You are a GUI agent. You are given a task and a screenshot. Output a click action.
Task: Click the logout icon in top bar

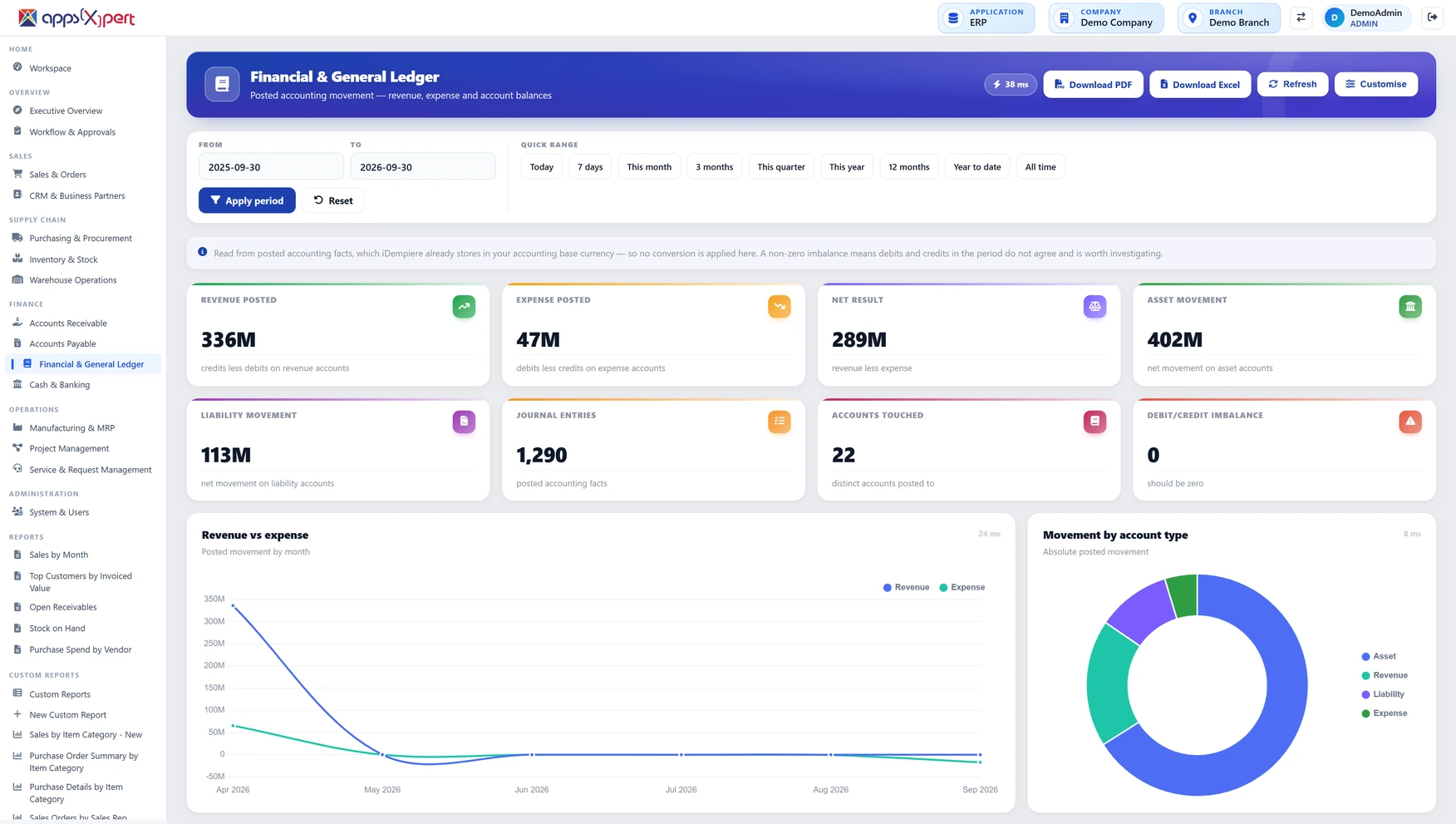pos(1432,17)
